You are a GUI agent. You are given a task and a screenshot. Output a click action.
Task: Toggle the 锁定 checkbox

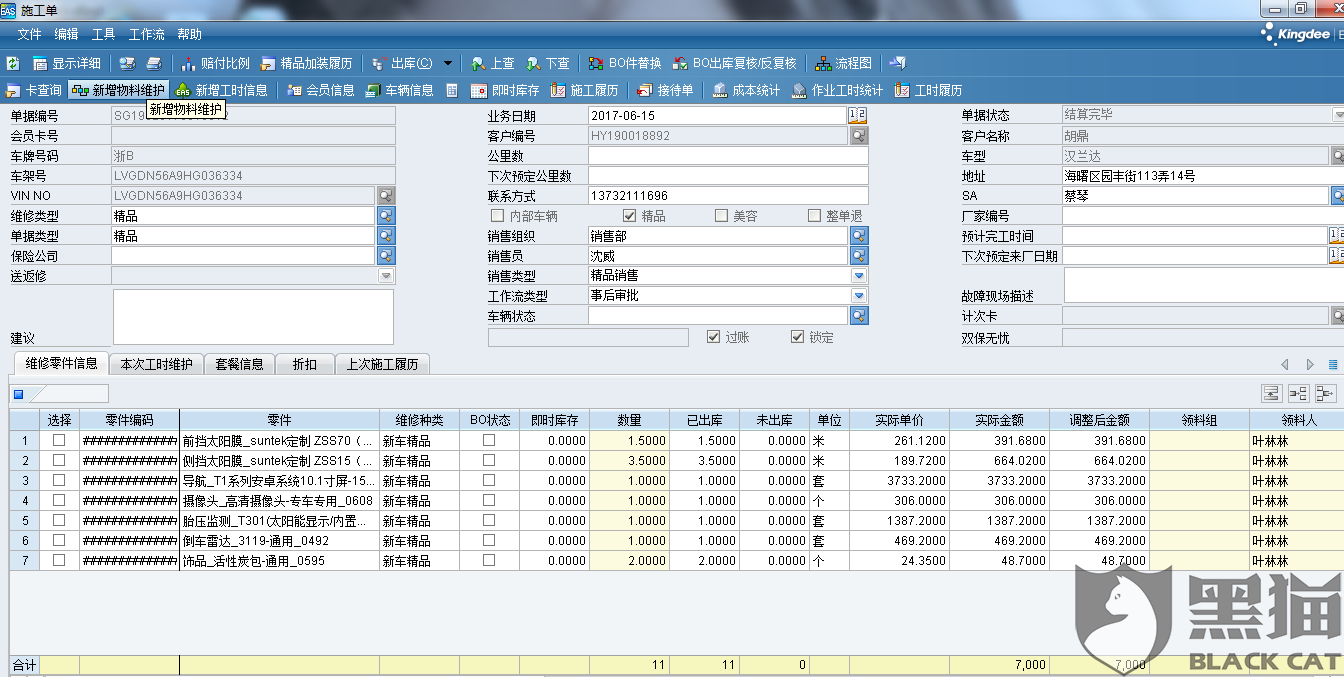(798, 337)
